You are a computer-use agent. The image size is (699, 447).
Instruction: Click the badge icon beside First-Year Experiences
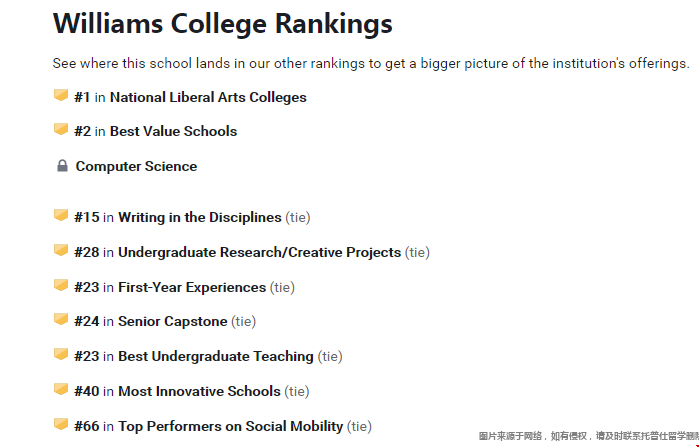[x=61, y=285]
